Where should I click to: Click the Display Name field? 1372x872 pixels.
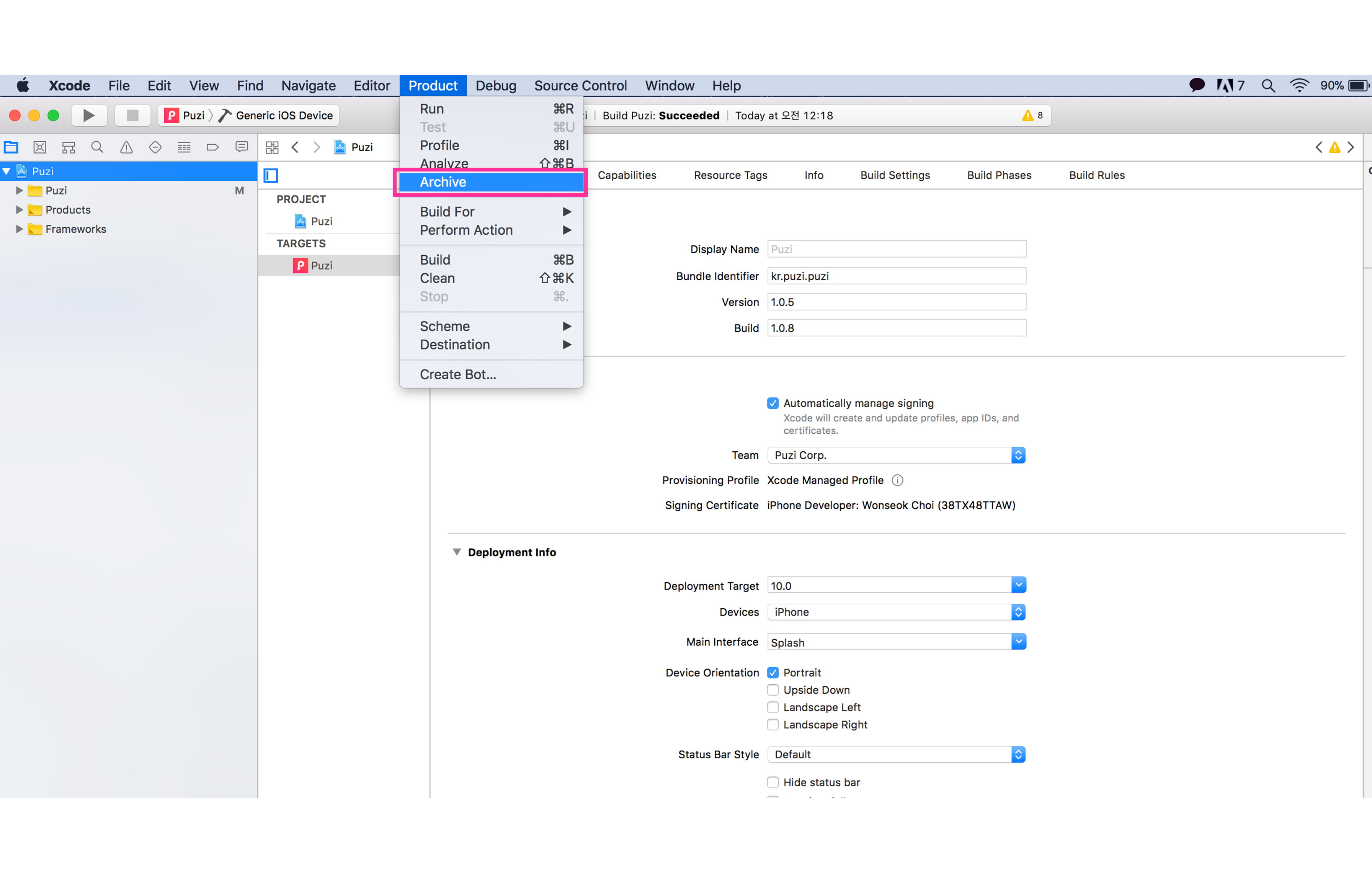[897, 249]
